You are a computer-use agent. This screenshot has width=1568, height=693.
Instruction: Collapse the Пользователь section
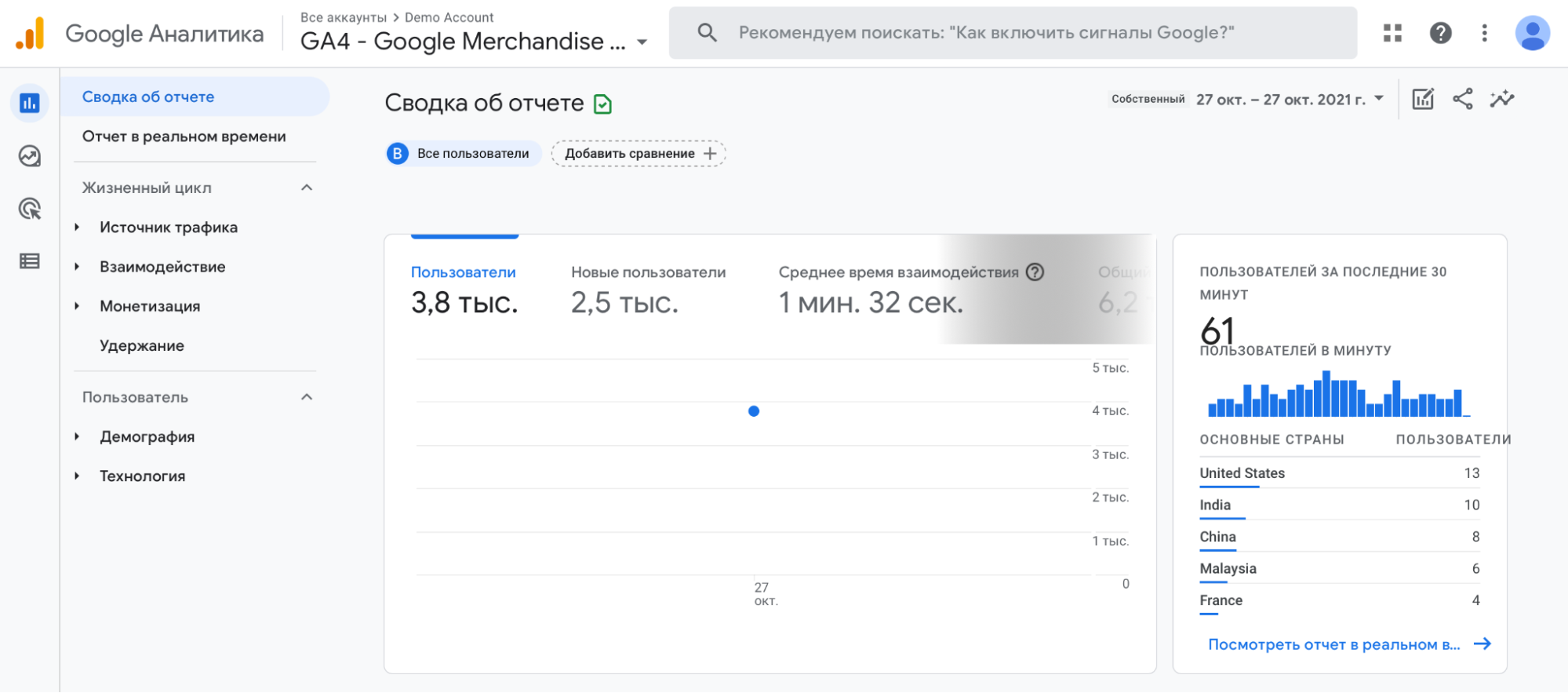(307, 397)
